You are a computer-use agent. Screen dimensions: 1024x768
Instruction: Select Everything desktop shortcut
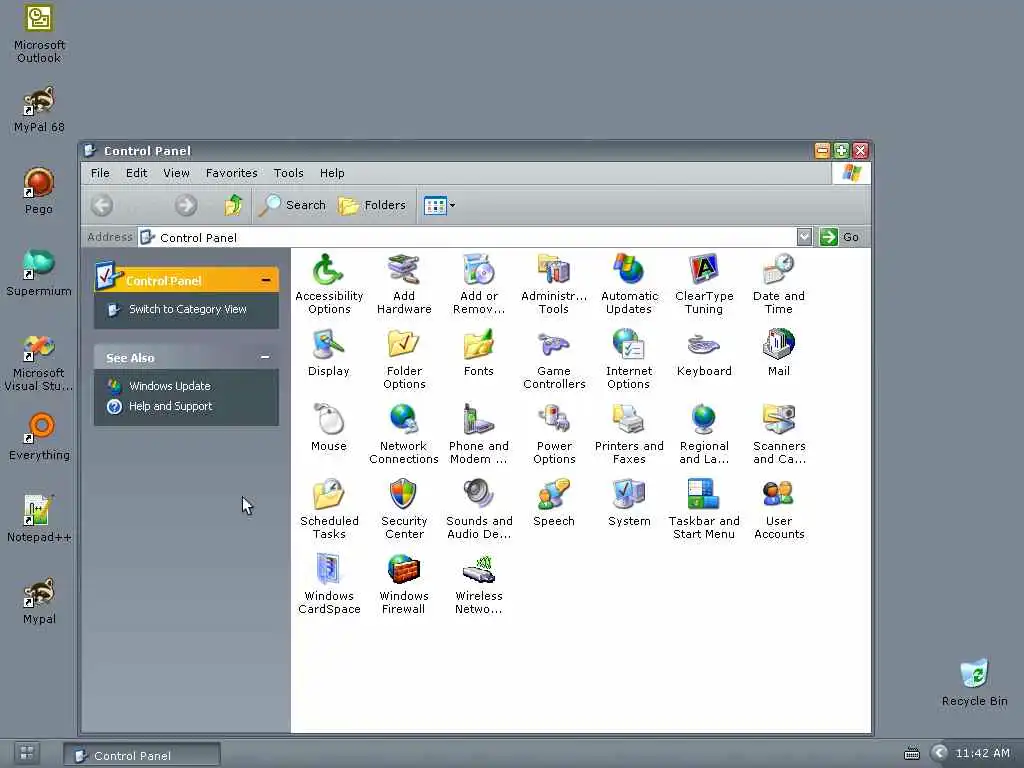(x=39, y=437)
